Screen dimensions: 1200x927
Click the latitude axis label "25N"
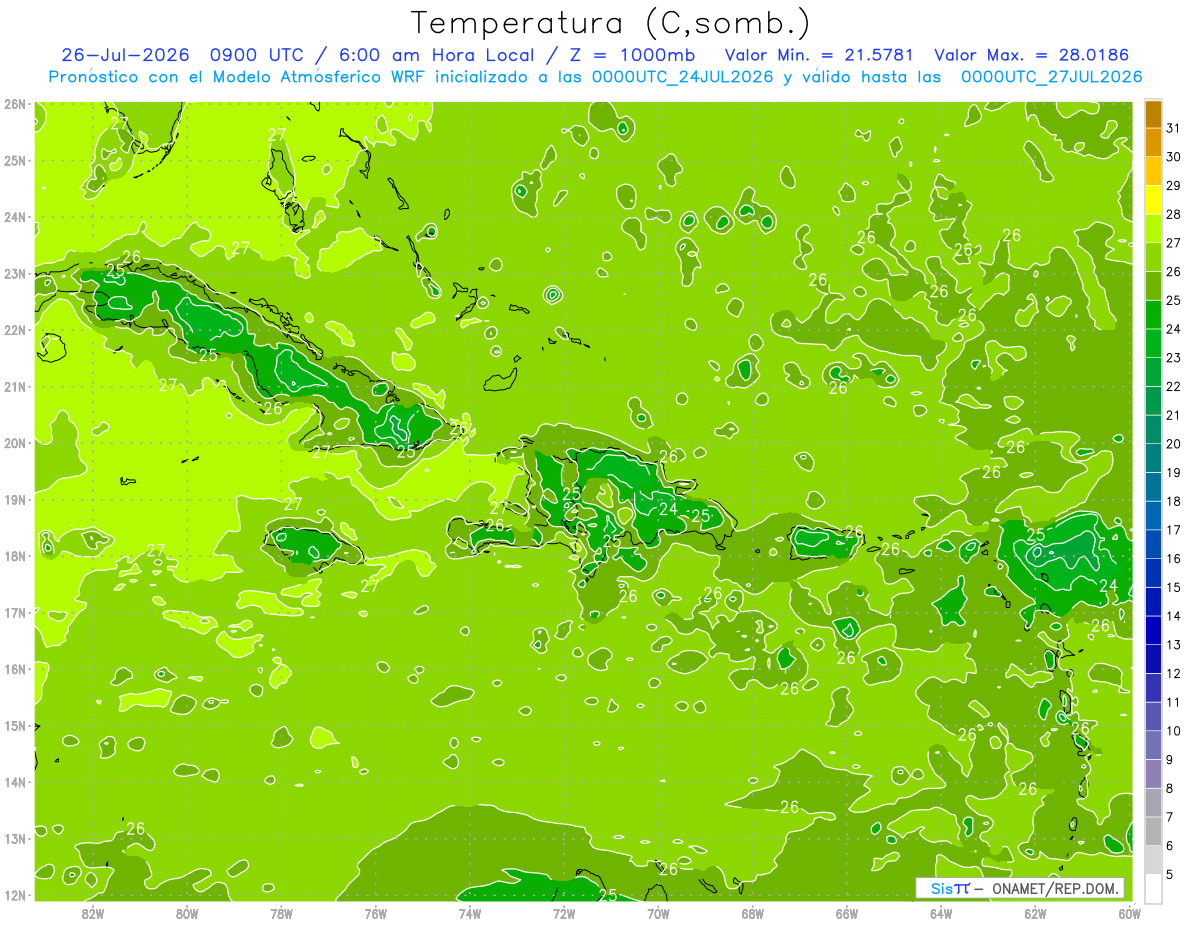point(15,160)
